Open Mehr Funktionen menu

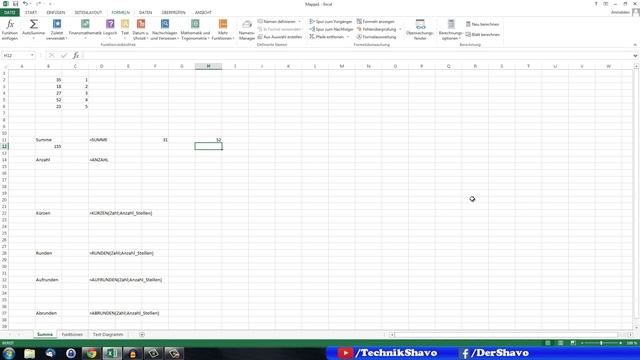222,30
